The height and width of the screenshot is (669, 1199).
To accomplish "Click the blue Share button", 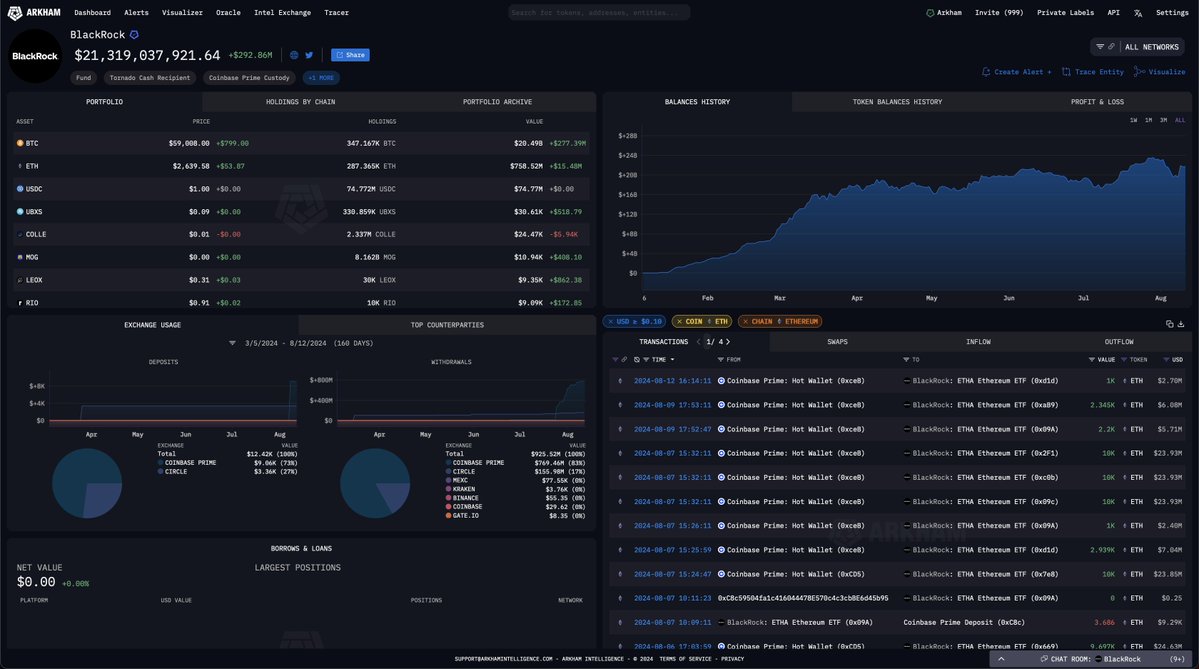I will (350, 55).
